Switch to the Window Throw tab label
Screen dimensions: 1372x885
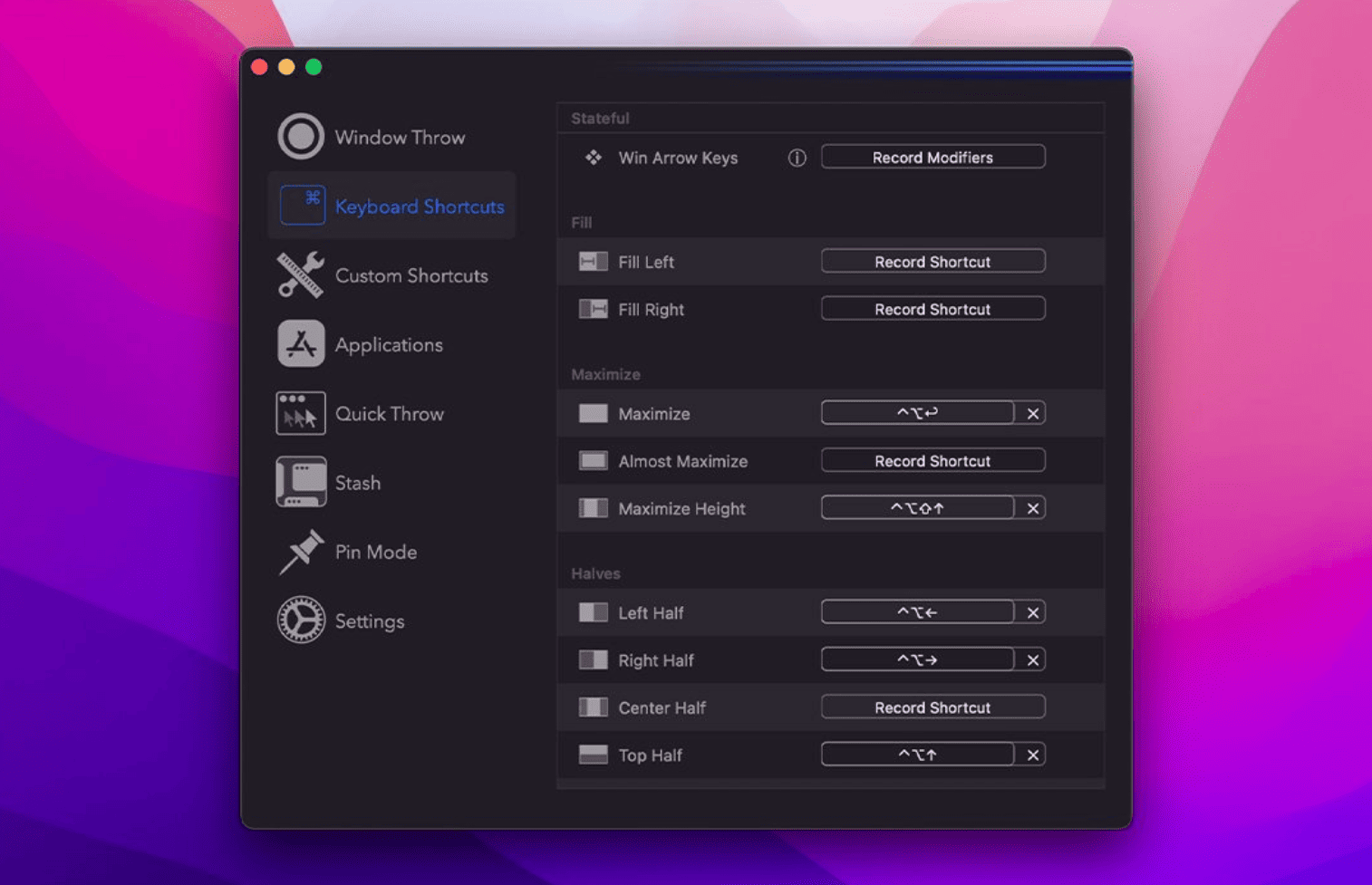coord(400,138)
